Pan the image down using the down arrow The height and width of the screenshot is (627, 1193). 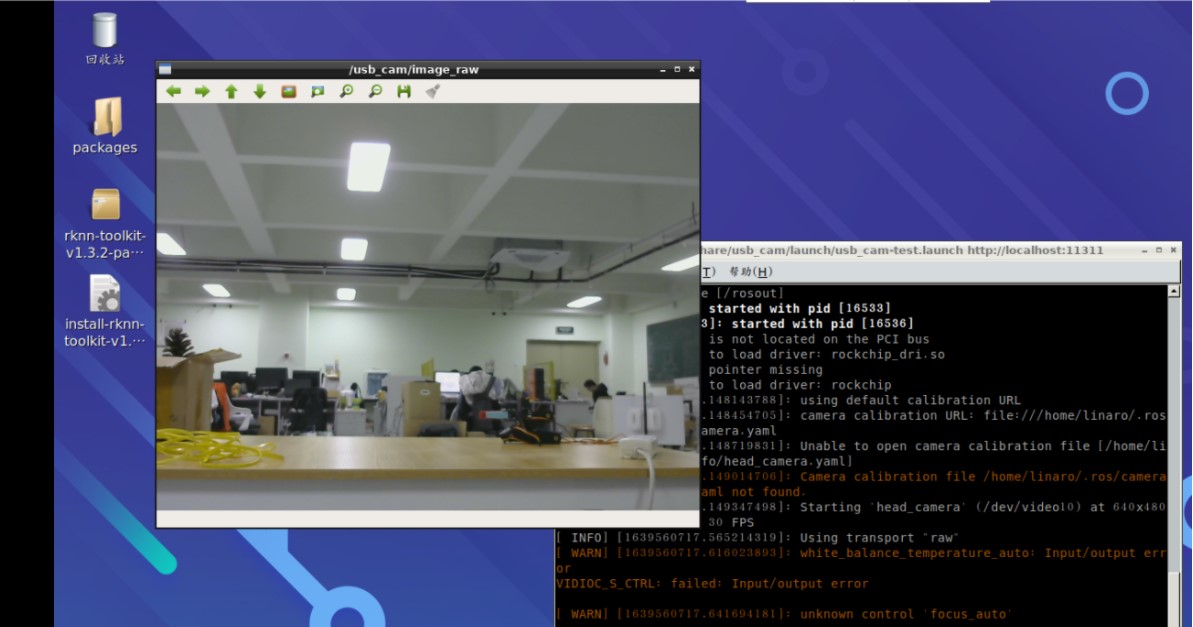(260, 91)
